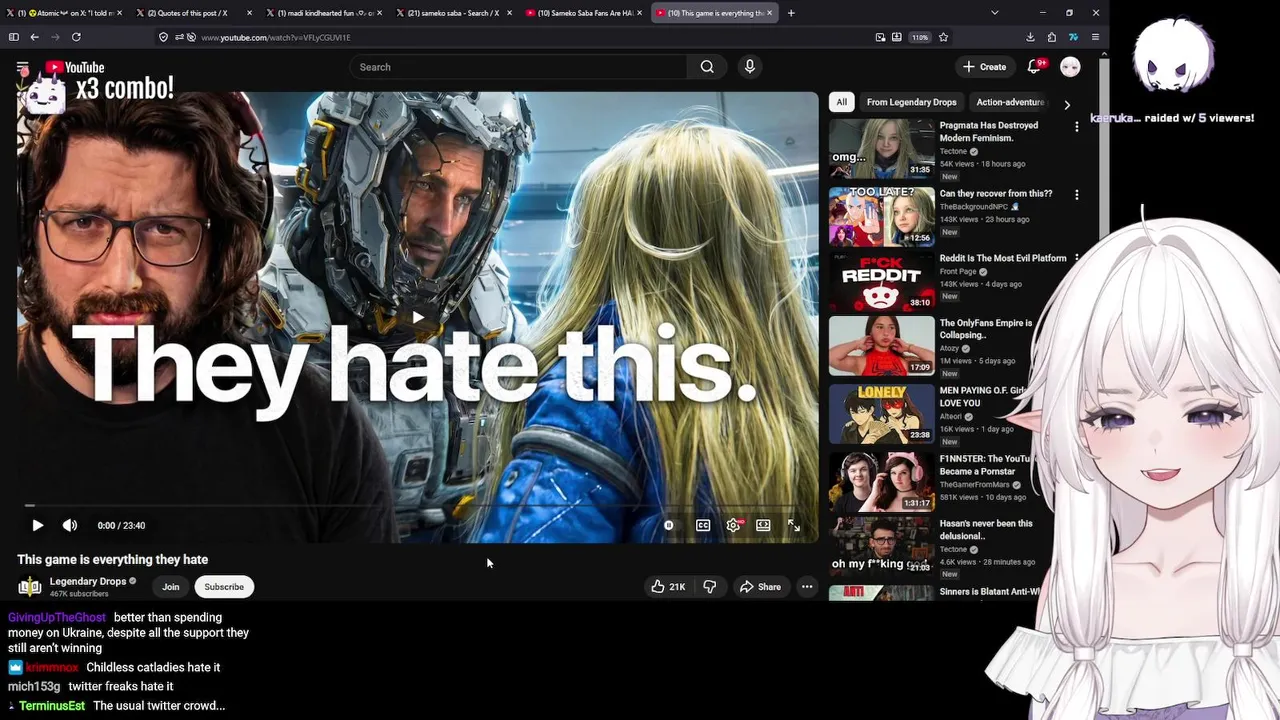
Task: Open a new browser tab
Action: click(x=791, y=13)
